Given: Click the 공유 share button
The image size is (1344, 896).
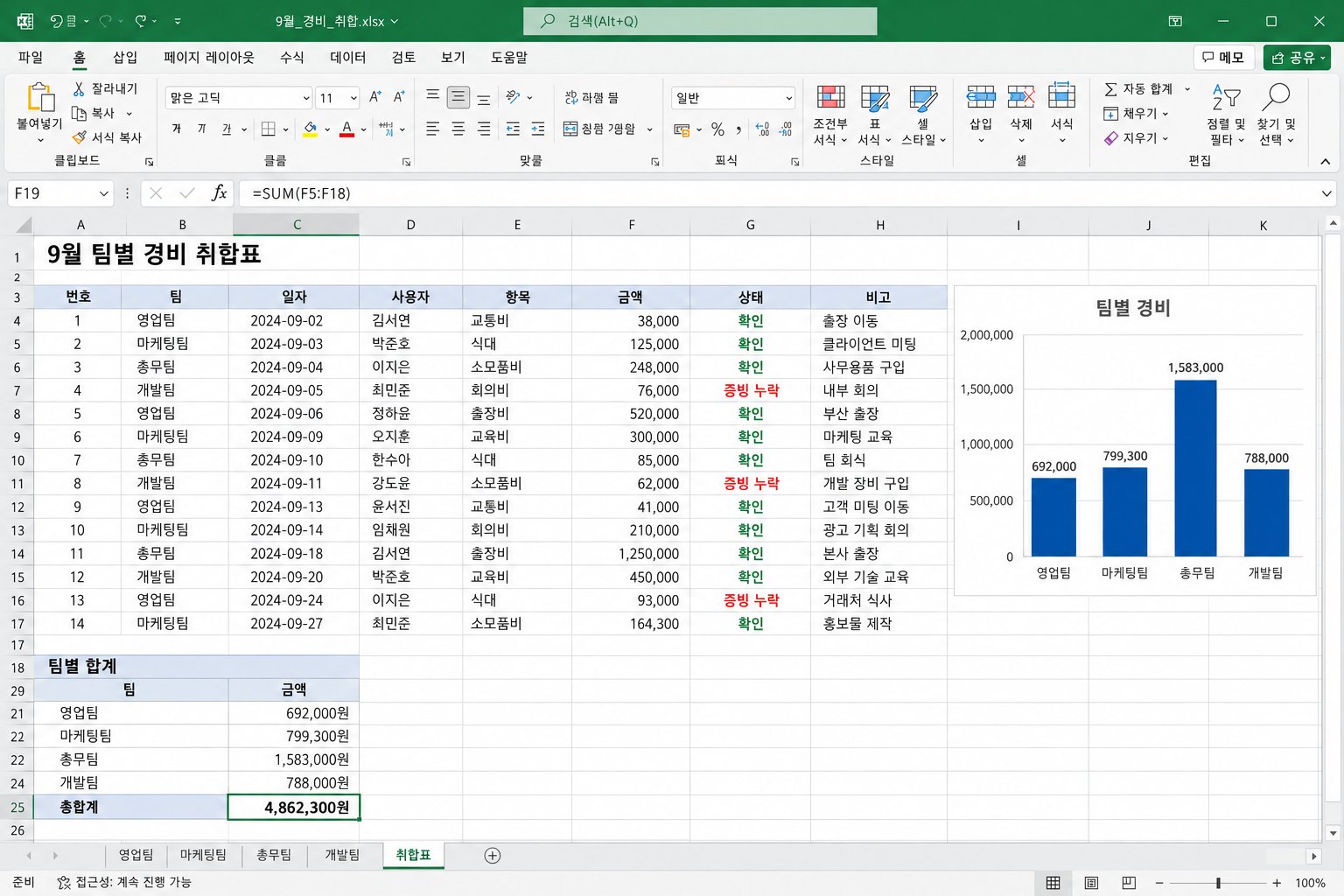Looking at the screenshot, I should coord(1297,57).
